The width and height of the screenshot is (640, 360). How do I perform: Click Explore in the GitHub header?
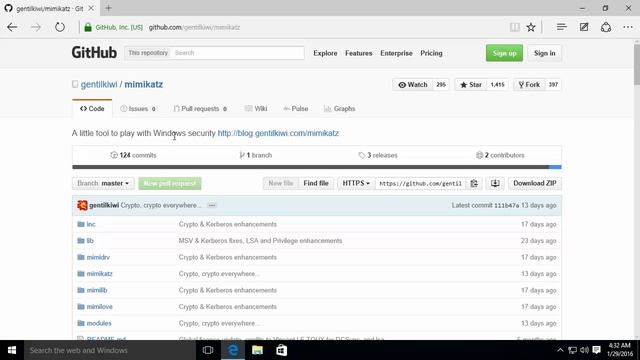(x=325, y=53)
